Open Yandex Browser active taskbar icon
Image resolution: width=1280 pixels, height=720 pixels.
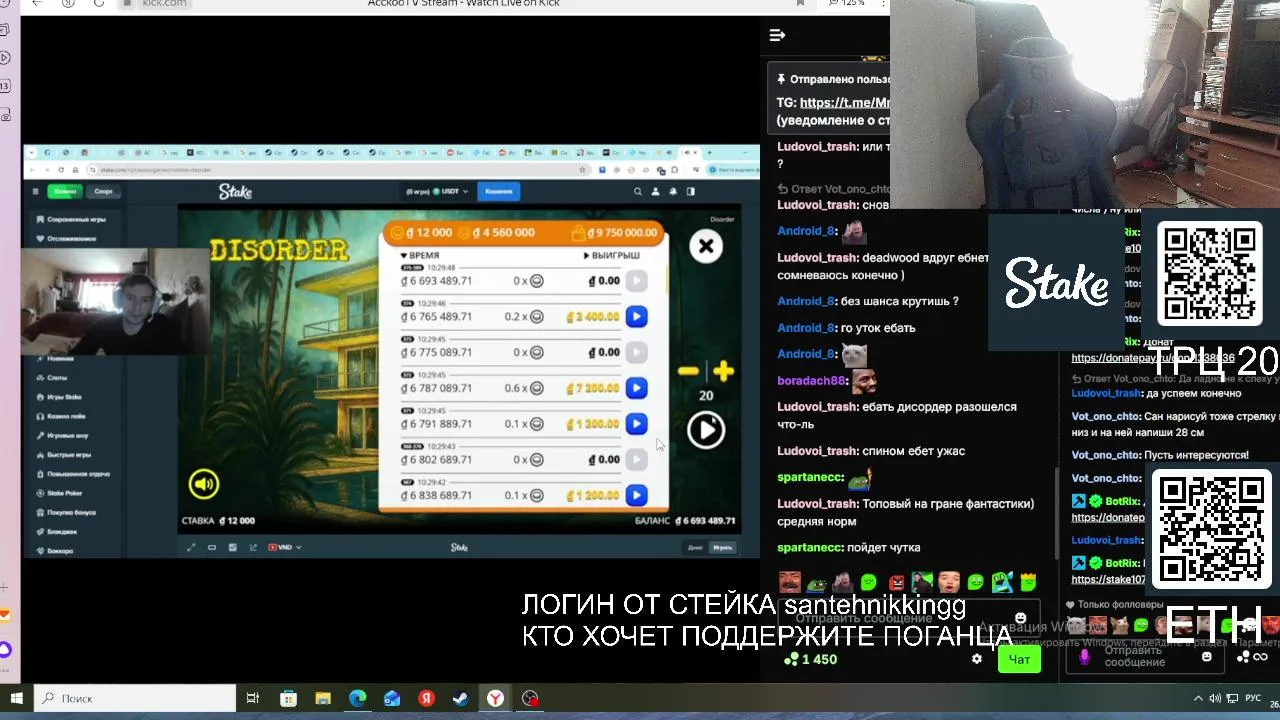click(x=495, y=698)
